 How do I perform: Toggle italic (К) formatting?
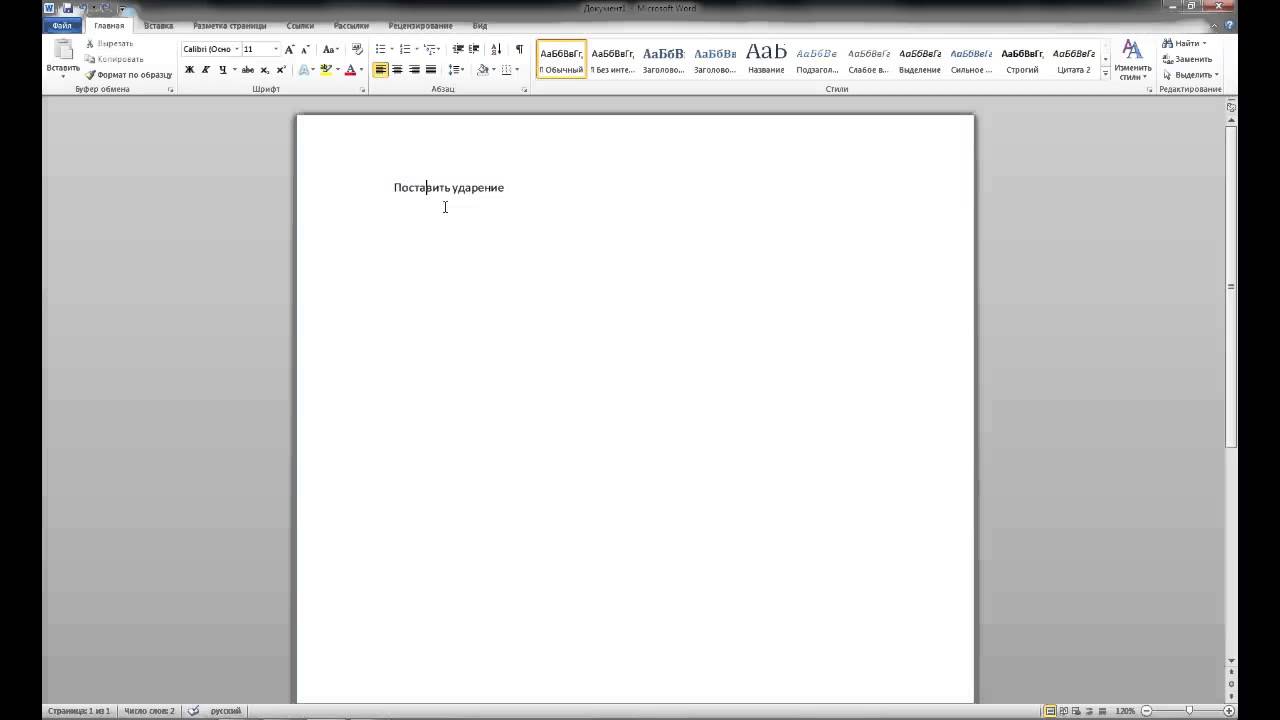tap(205, 70)
